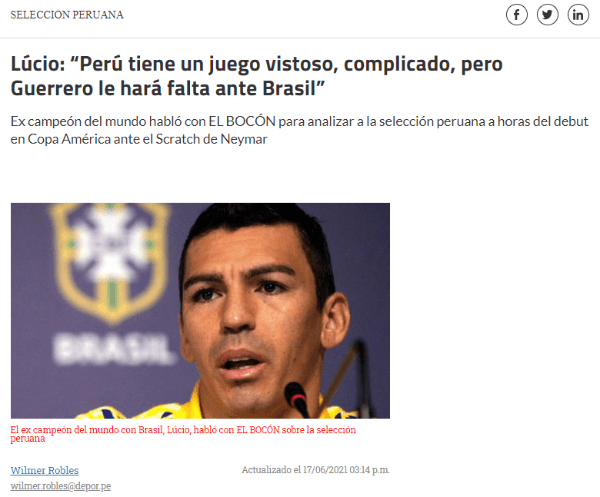The width and height of the screenshot is (600, 497).
Task: Click the Lúcio press conference photo
Action: tap(200, 311)
